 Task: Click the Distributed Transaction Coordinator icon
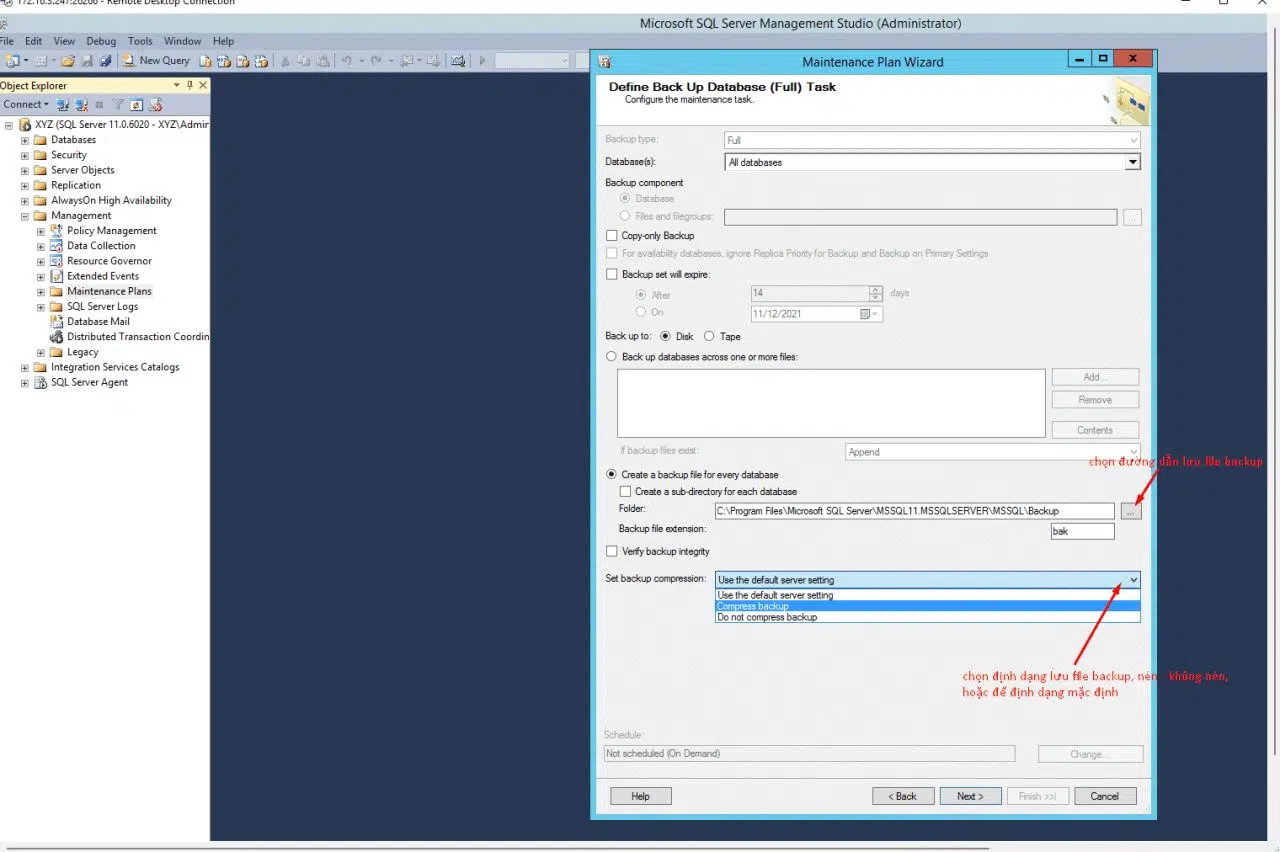(x=57, y=337)
